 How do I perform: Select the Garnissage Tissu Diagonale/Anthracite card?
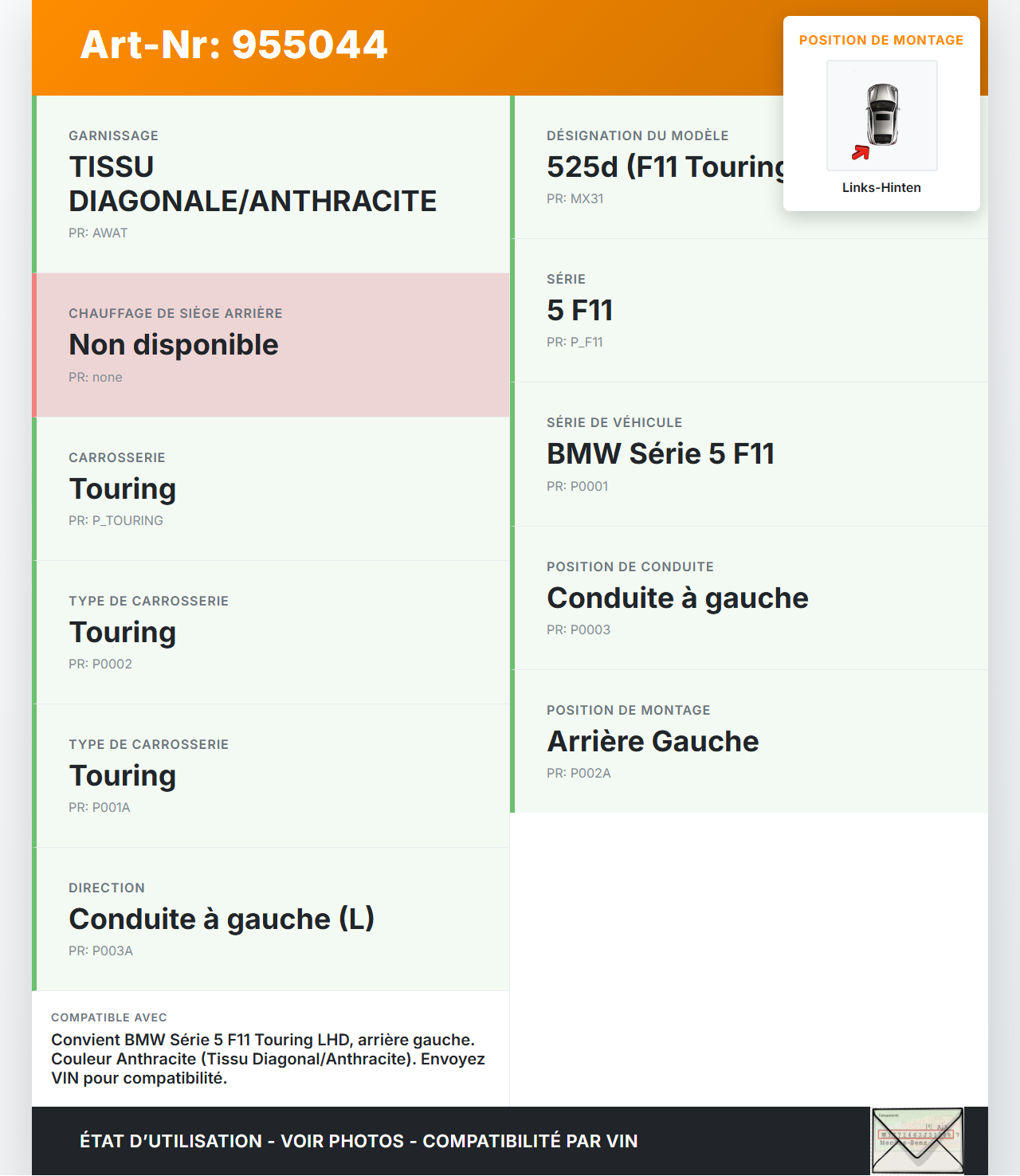pyautogui.click(x=271, y=184)
